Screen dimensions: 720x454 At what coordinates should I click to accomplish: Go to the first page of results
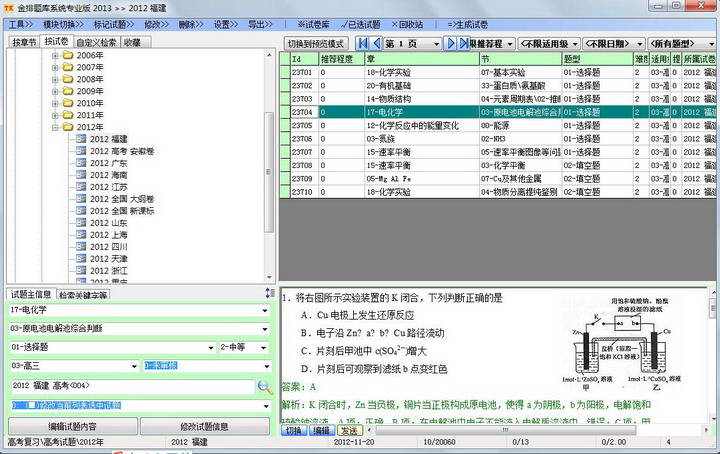pos(363,44)
